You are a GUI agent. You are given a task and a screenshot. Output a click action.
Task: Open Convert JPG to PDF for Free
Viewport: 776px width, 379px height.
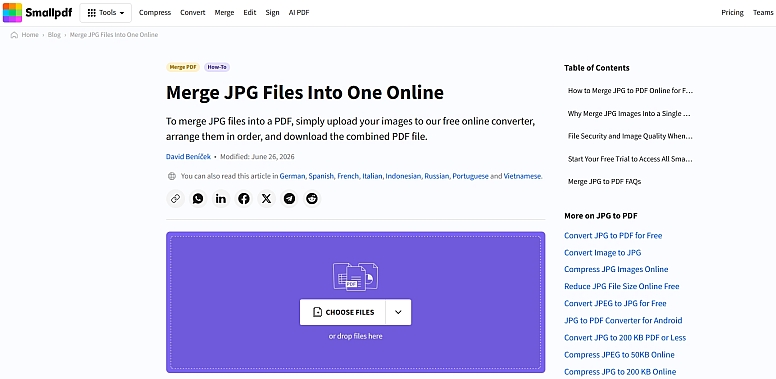click(613, 236)
